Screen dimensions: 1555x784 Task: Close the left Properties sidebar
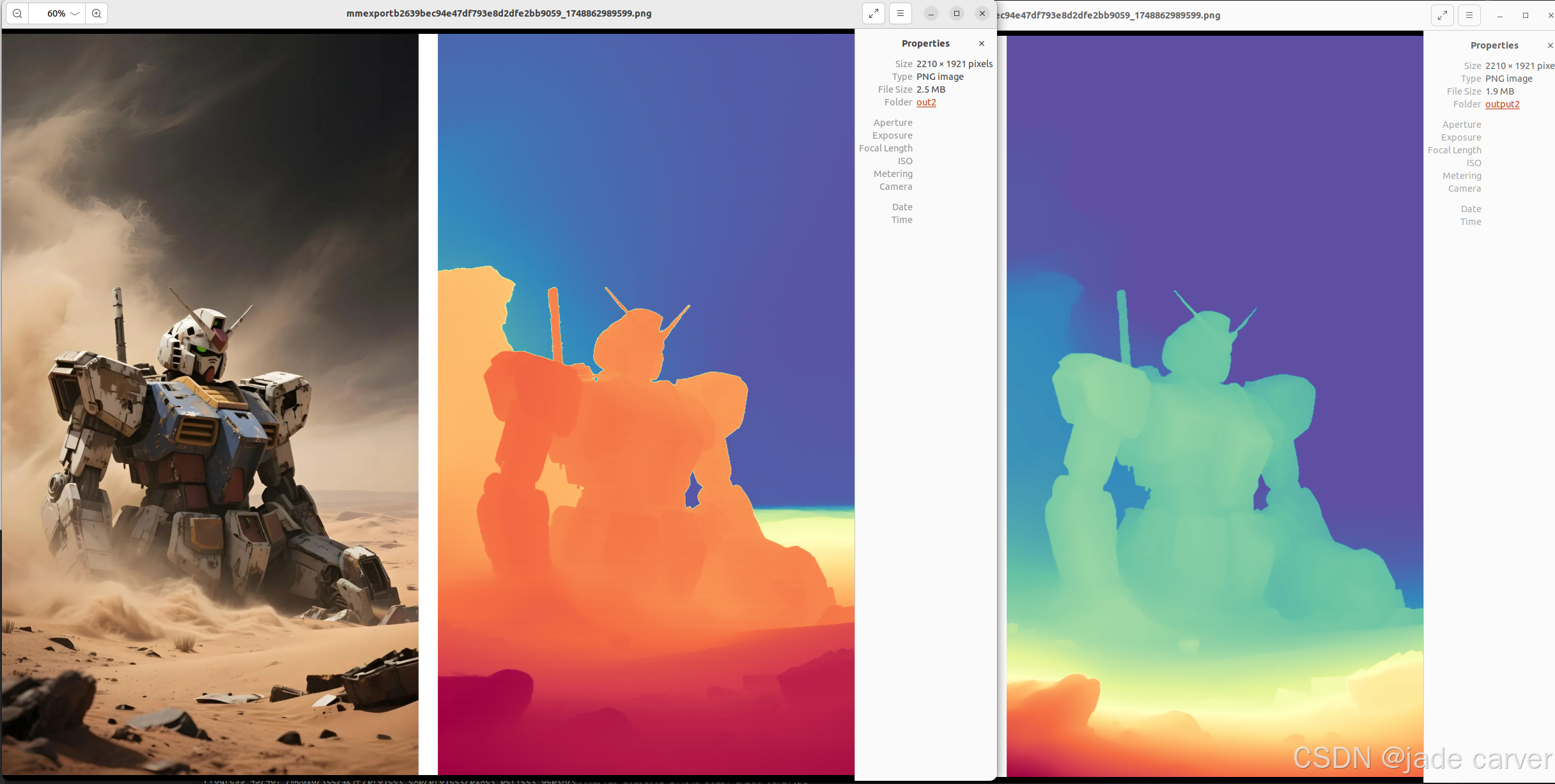pyautogui.click(x=982, y=43)
